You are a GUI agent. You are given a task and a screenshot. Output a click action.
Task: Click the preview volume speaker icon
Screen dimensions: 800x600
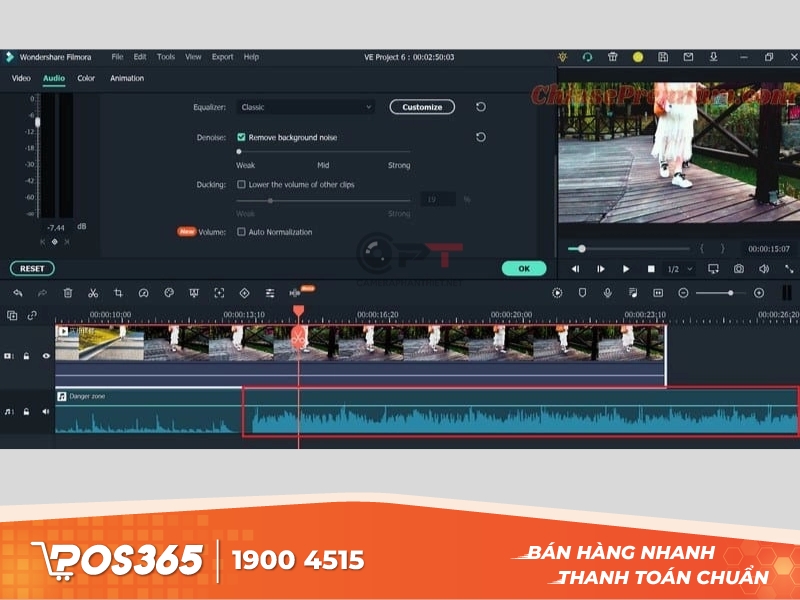[x=763, y=269]
